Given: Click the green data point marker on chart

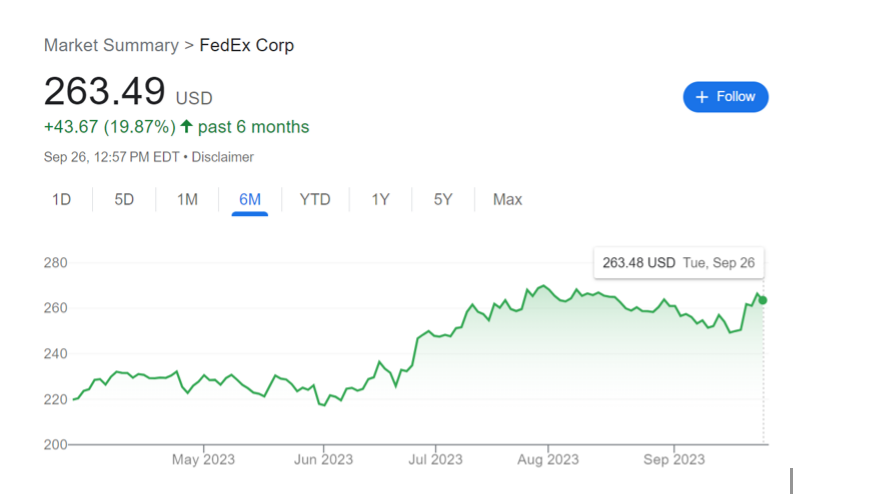Looking at the screenshot, I should tap(764, 300).
